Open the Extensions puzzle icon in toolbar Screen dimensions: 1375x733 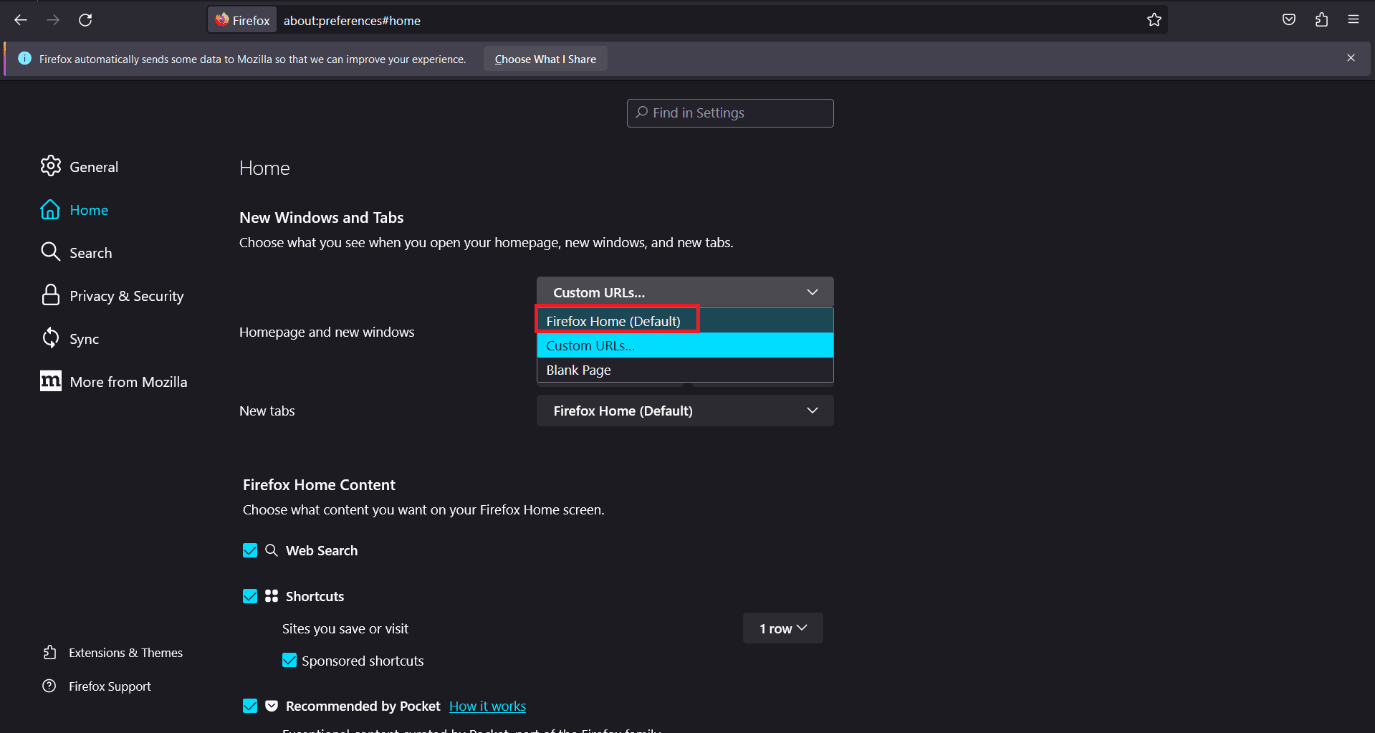[1322, 20]
